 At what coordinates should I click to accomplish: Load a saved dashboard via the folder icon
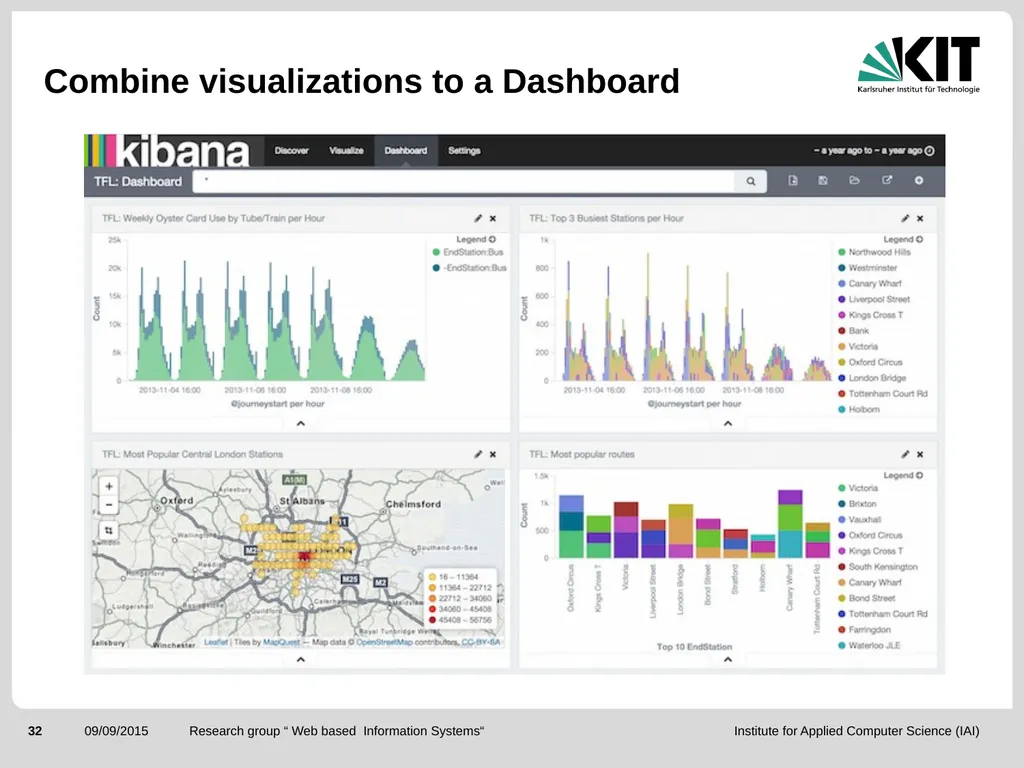tap(854, 180)
